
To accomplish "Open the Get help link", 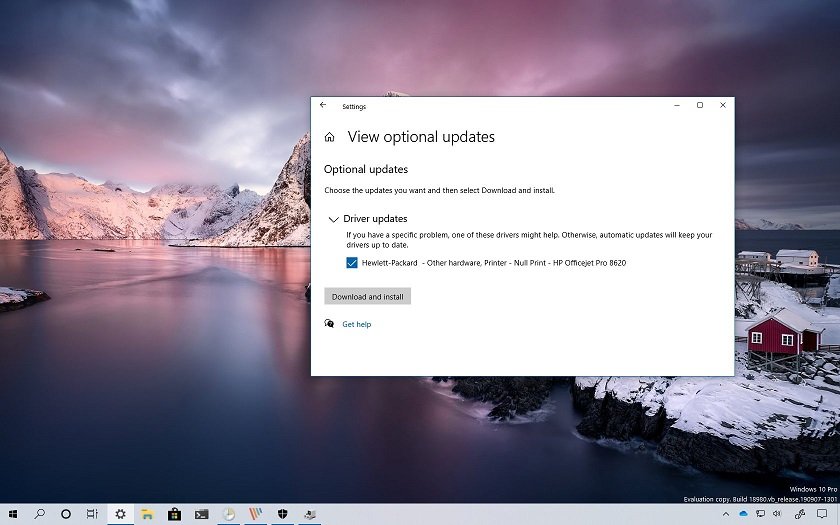I will (356, 324).
